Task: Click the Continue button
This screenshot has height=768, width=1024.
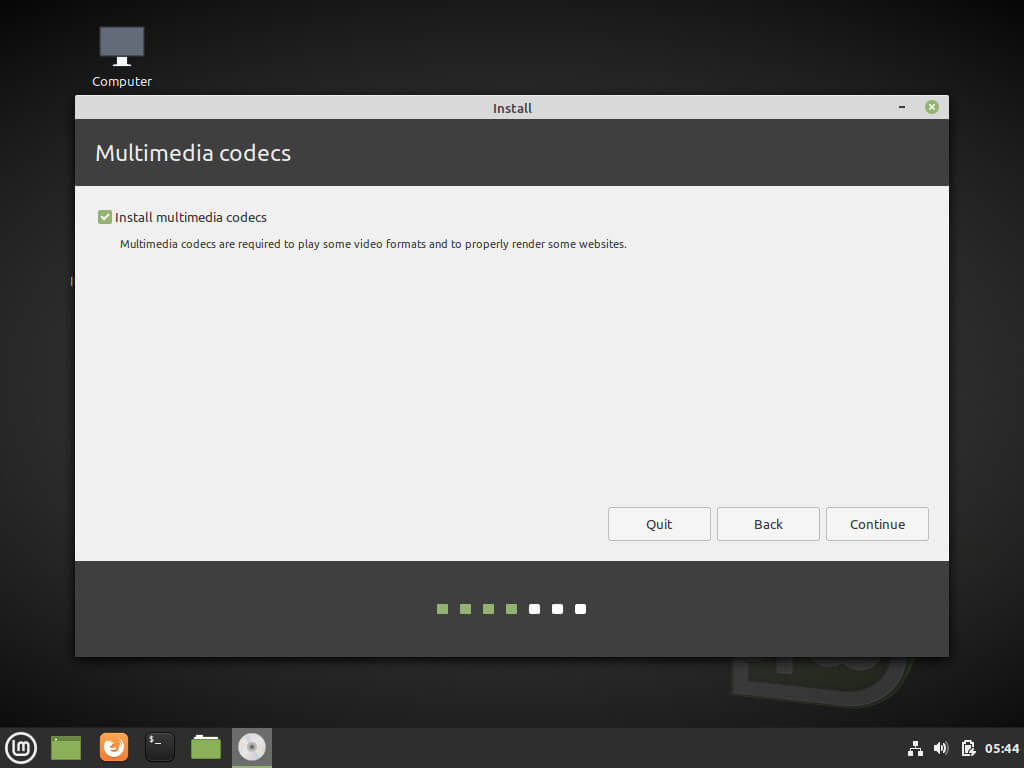Action: coord(877,524)
